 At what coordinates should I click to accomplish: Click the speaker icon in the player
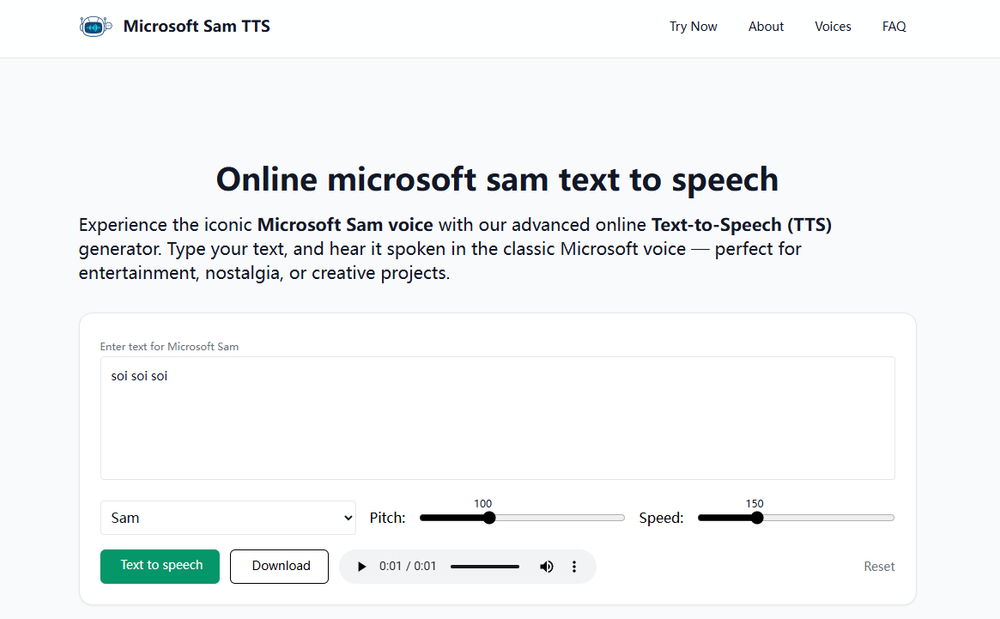546,566
